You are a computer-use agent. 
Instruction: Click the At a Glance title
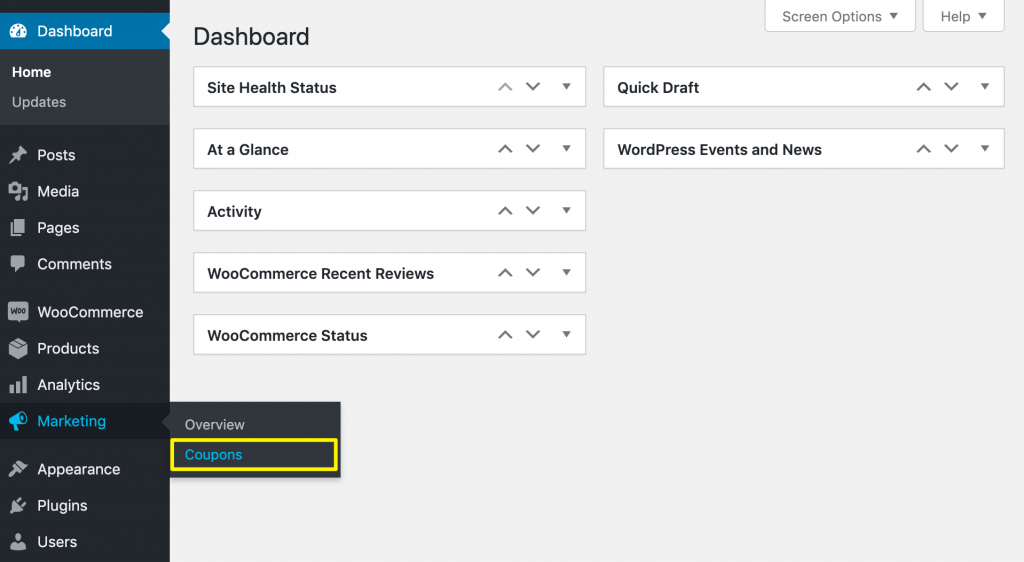point(248,149)
